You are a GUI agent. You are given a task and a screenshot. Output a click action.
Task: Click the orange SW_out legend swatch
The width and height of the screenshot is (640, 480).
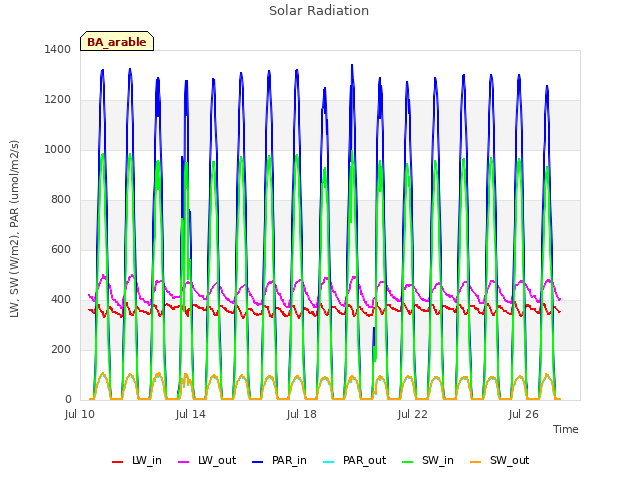(x=476, y=462)
